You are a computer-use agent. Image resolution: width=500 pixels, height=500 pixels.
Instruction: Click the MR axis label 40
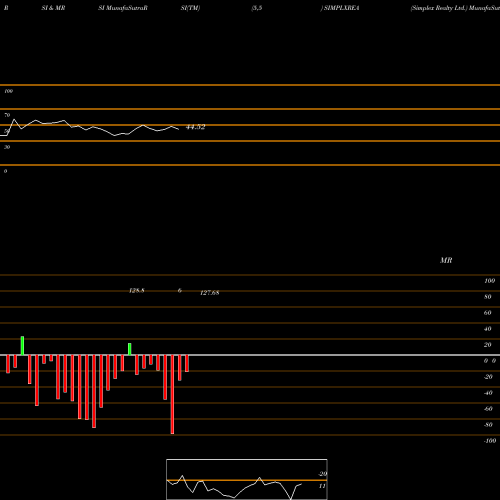[x=488, y=329]
